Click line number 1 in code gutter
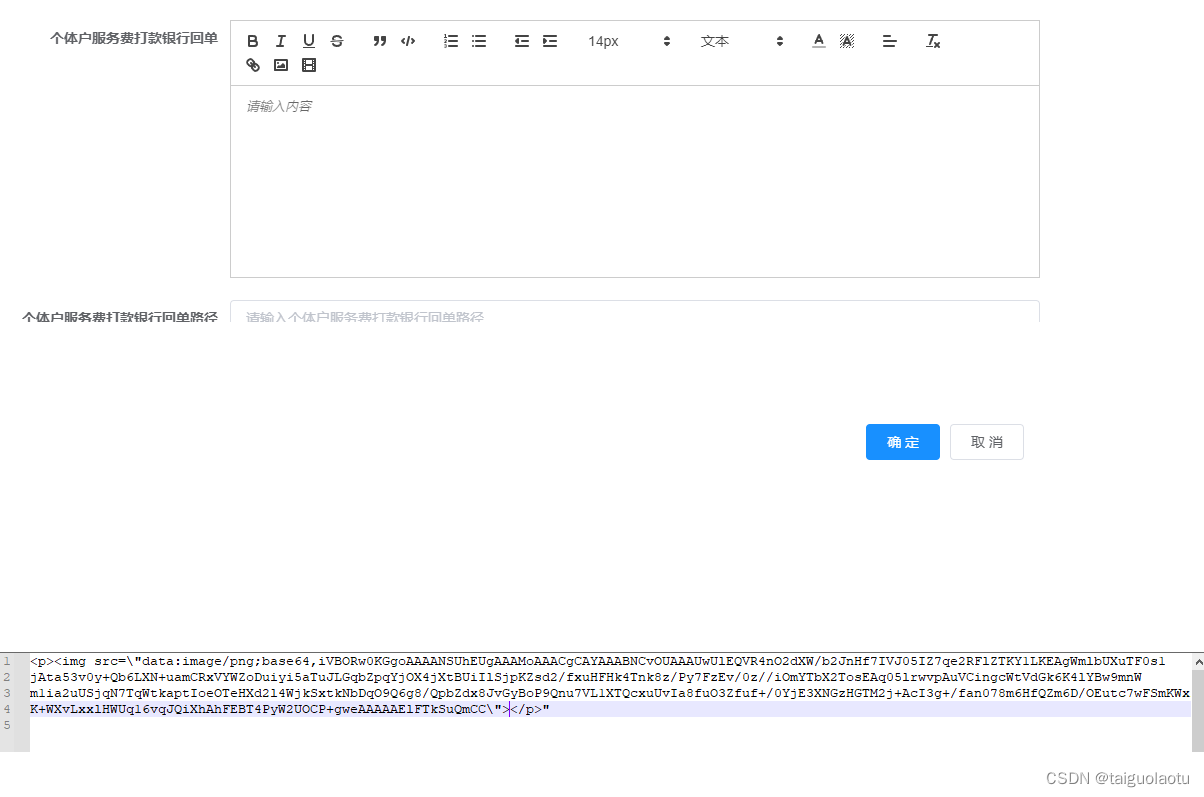1204x797 pixels. (x=5, y=661)
